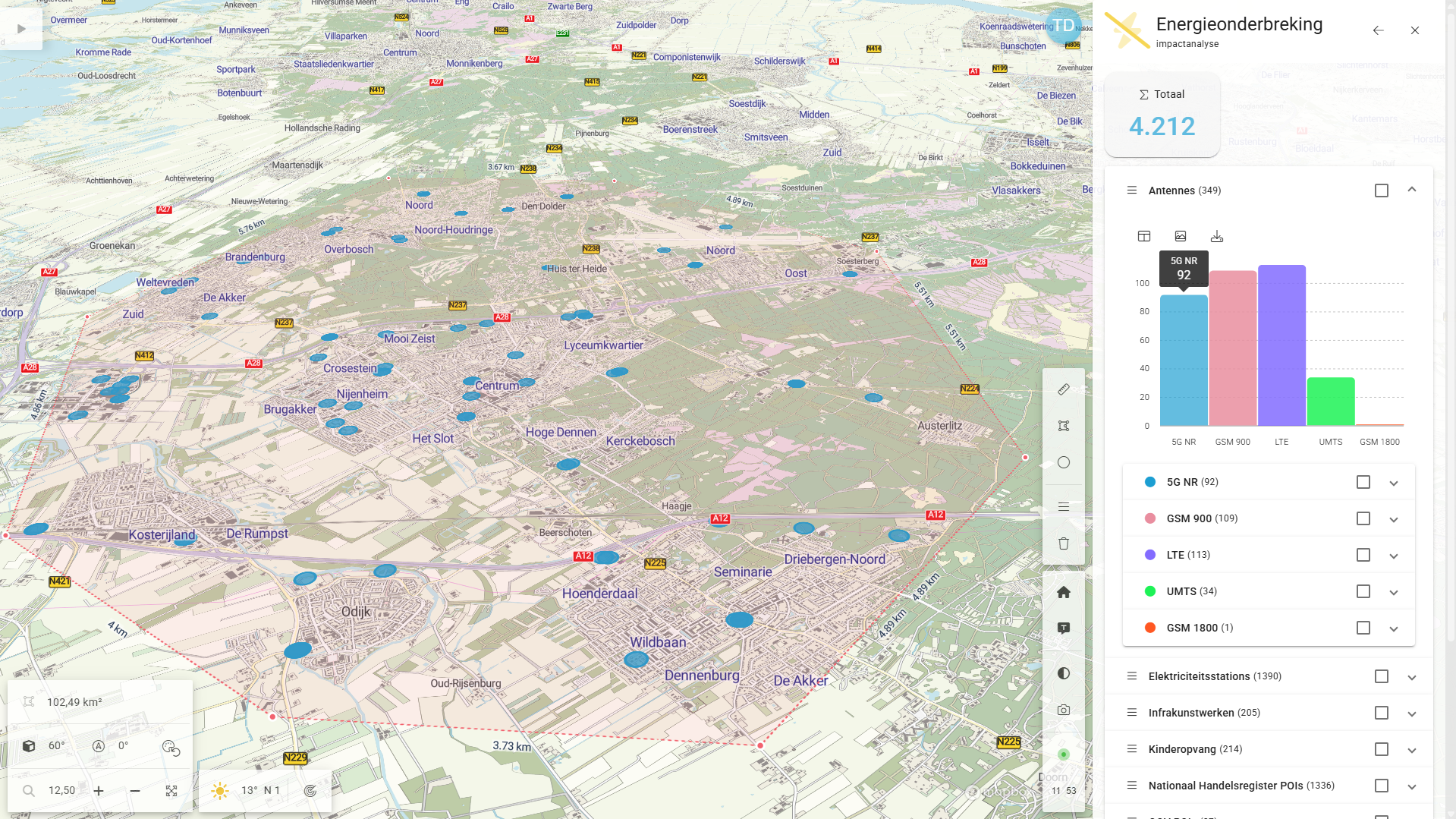Click the 5G NR bar in the chart
1456x819 pixels.
[1183, 357]
